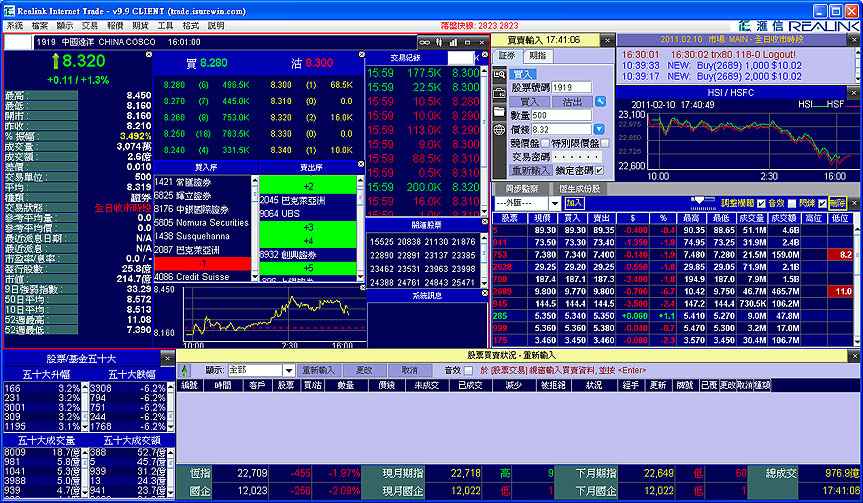Click the 更改 amend order button
This screenshot has height=503, width=863.
click(x=364, y=370)
